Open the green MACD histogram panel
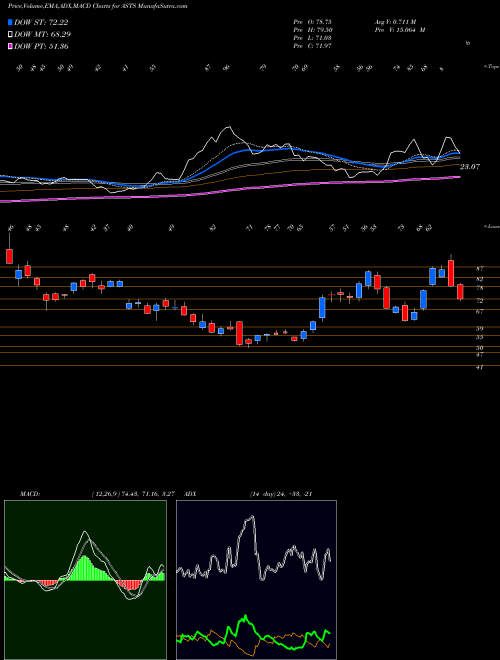 pos(85,580)
